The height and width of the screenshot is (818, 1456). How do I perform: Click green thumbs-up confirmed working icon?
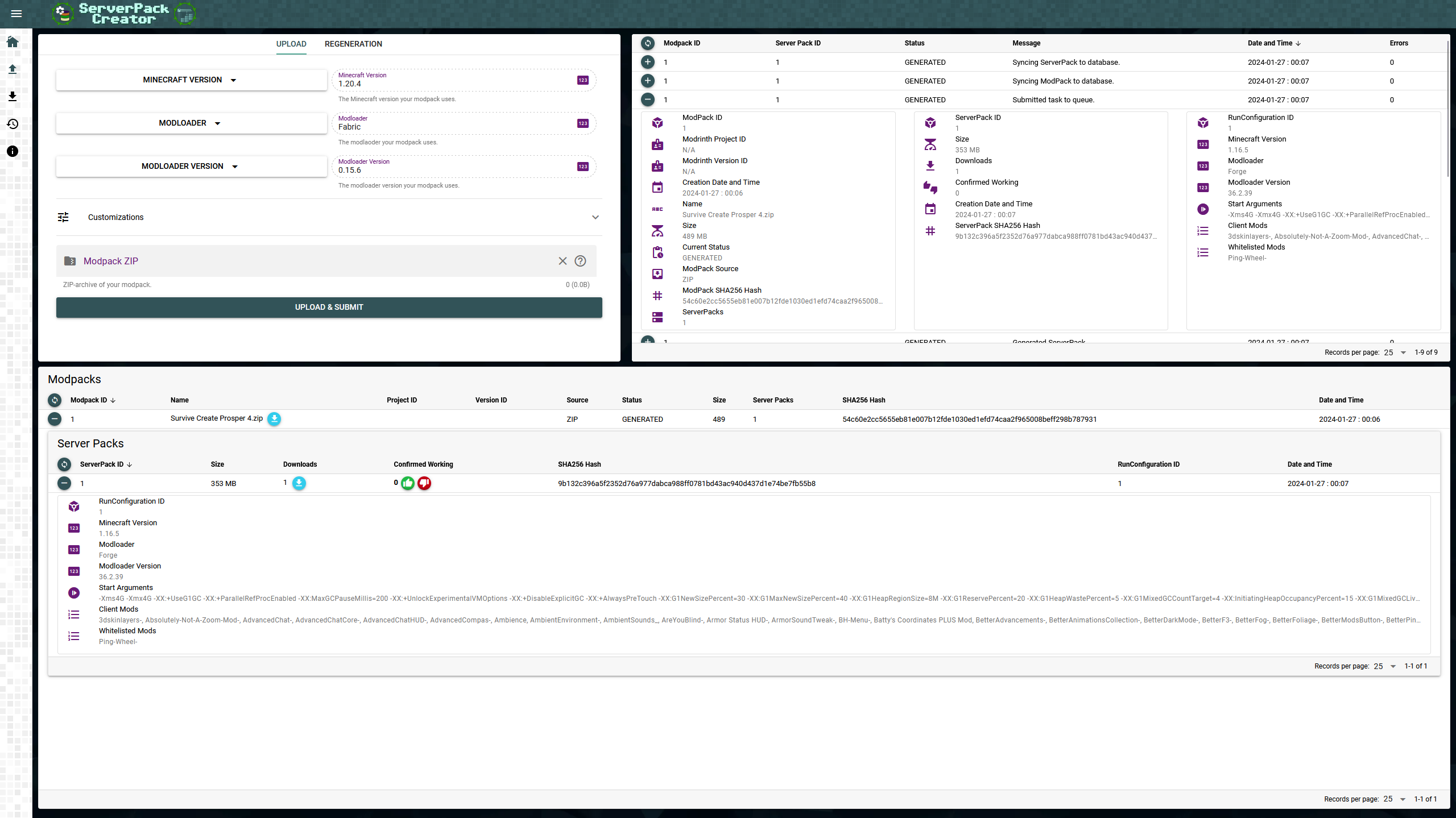coord(408,483)
